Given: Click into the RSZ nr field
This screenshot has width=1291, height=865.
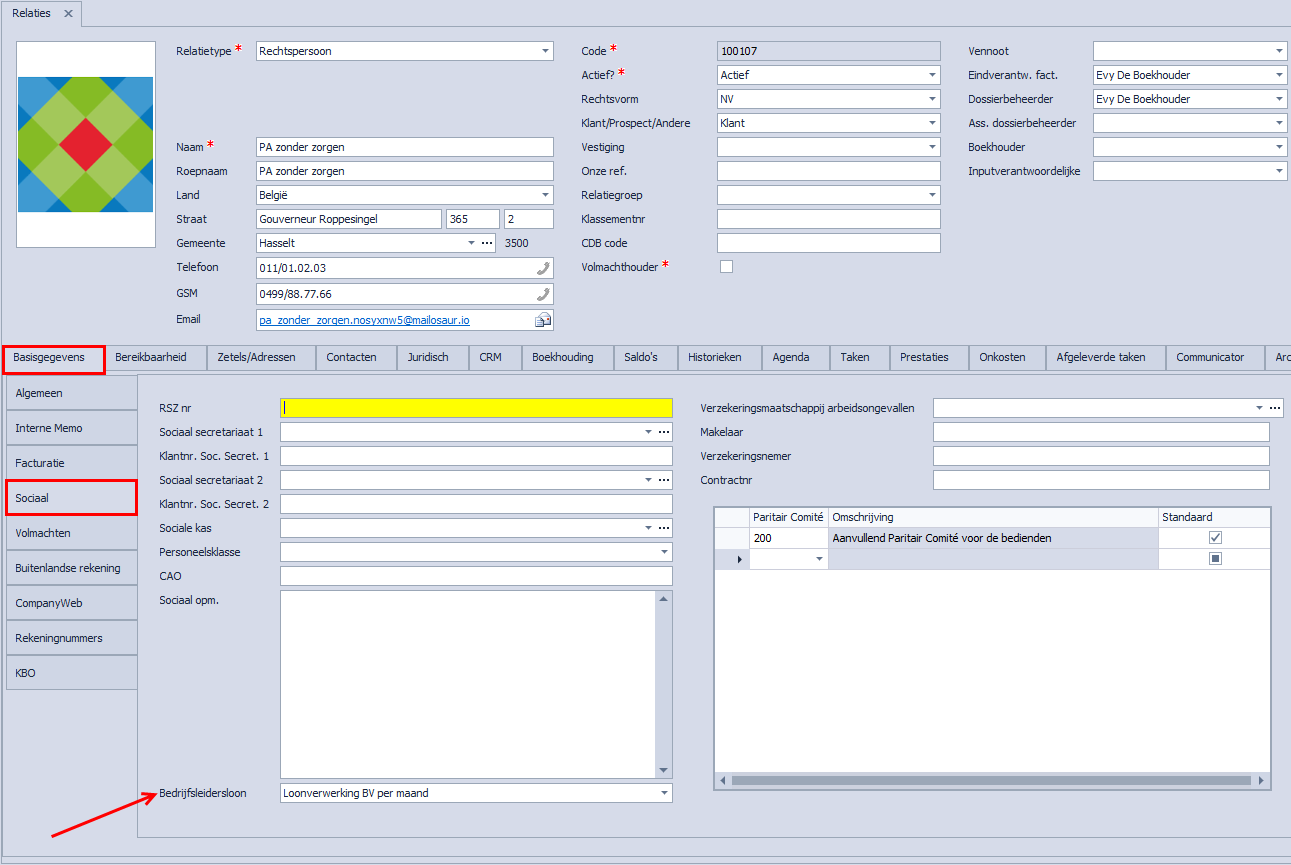Looking at the screenshot, I should tap(476, 408).
